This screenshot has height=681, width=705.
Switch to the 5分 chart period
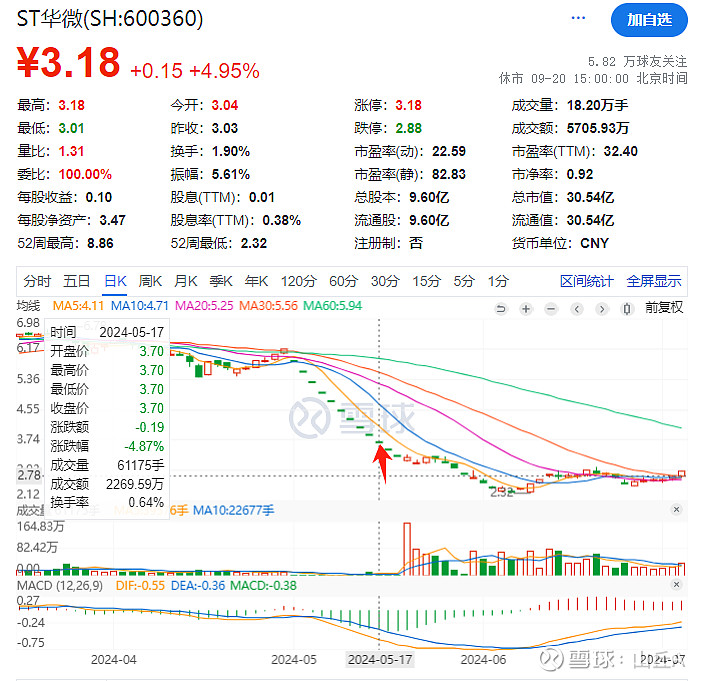(x=464, y=281)
